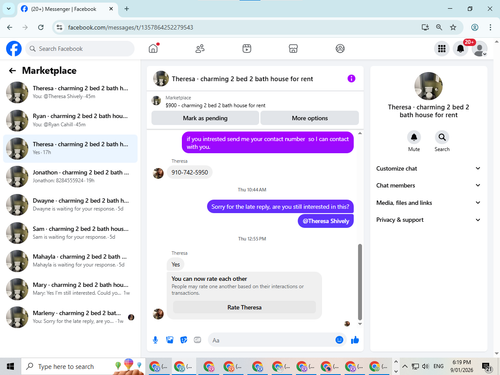The width and height of the screenshot is (500, 375).
Task: Open notifications bell with 20+ badge
Action: point(461,49)
